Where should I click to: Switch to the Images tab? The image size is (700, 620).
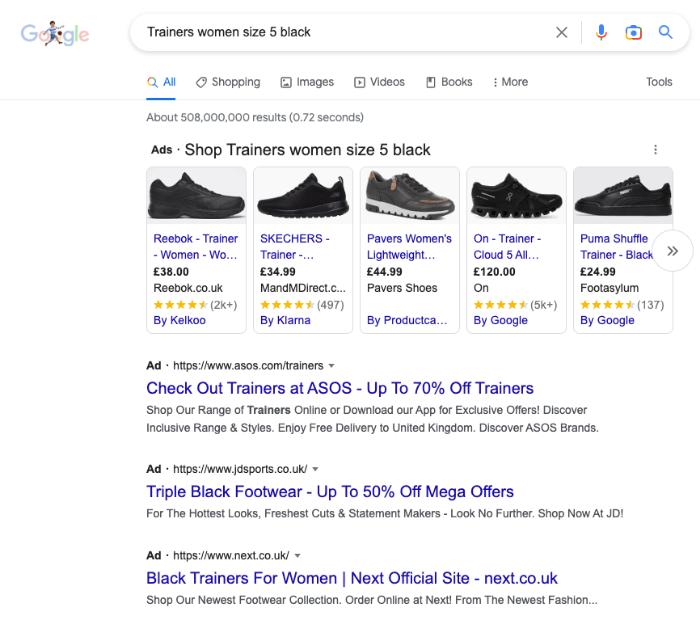point(307,82)
